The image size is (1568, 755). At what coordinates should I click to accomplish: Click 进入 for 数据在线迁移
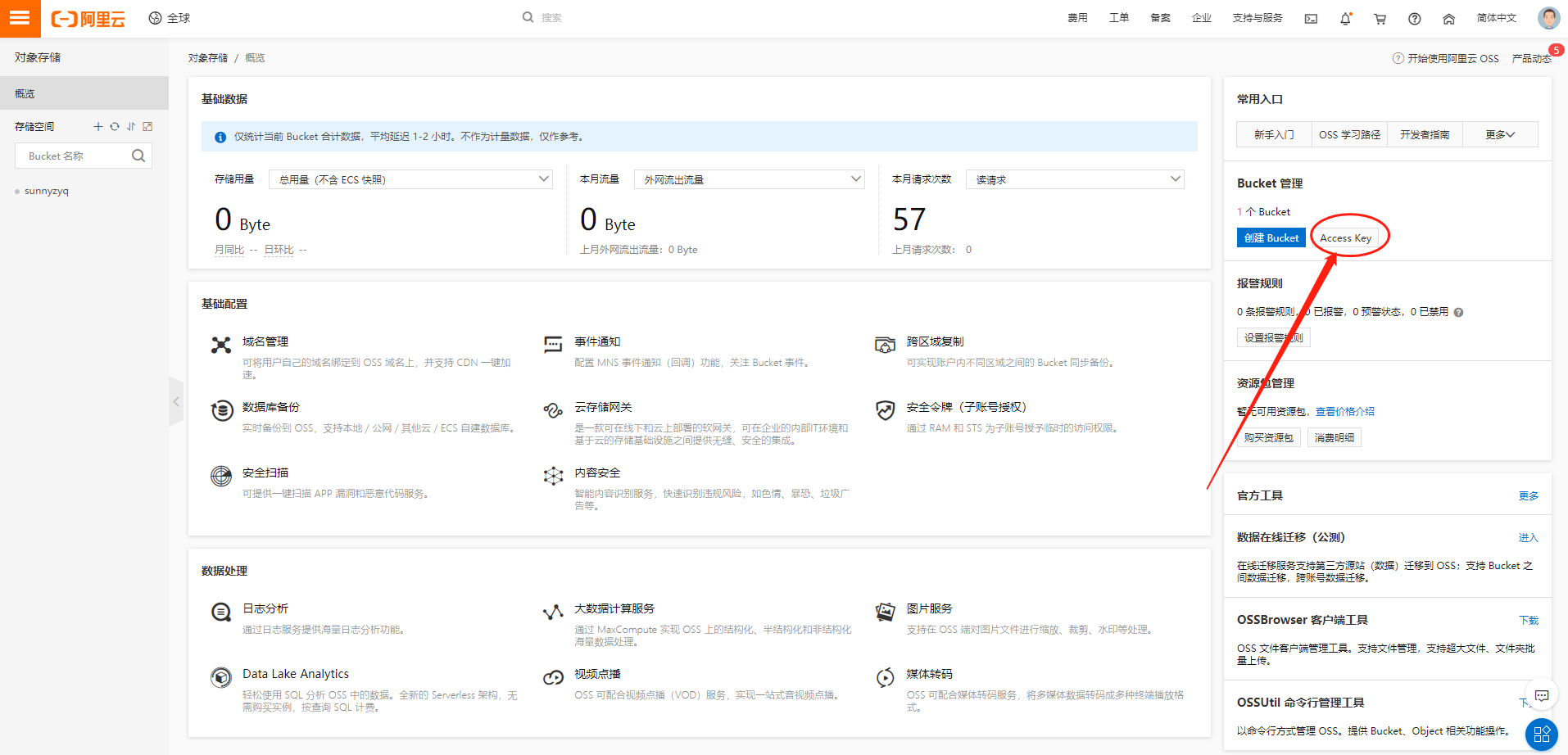tap(1529, 537)
